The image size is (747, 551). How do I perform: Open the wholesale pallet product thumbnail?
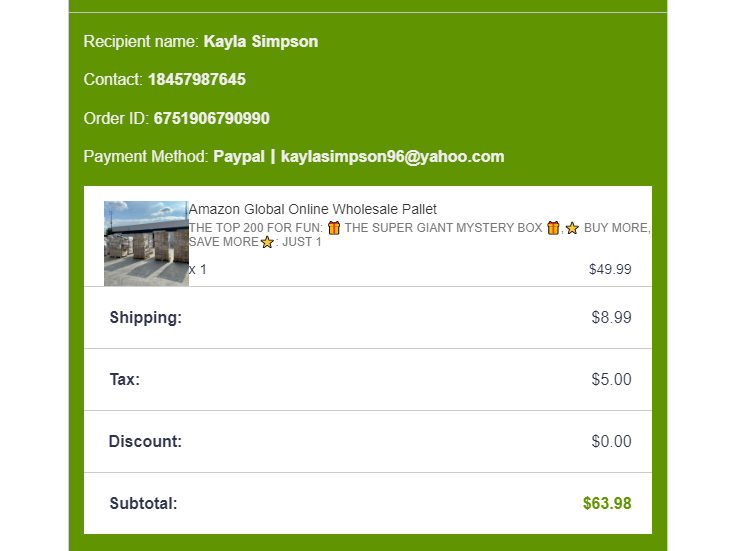(146, 243)
